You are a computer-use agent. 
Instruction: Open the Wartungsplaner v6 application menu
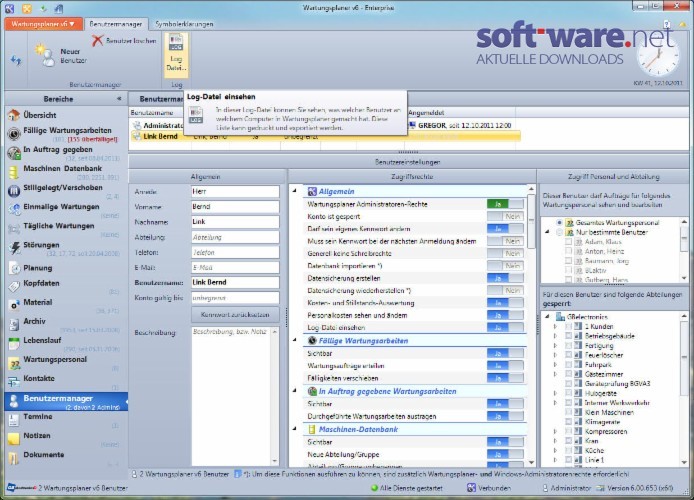[x=43, y=24]
